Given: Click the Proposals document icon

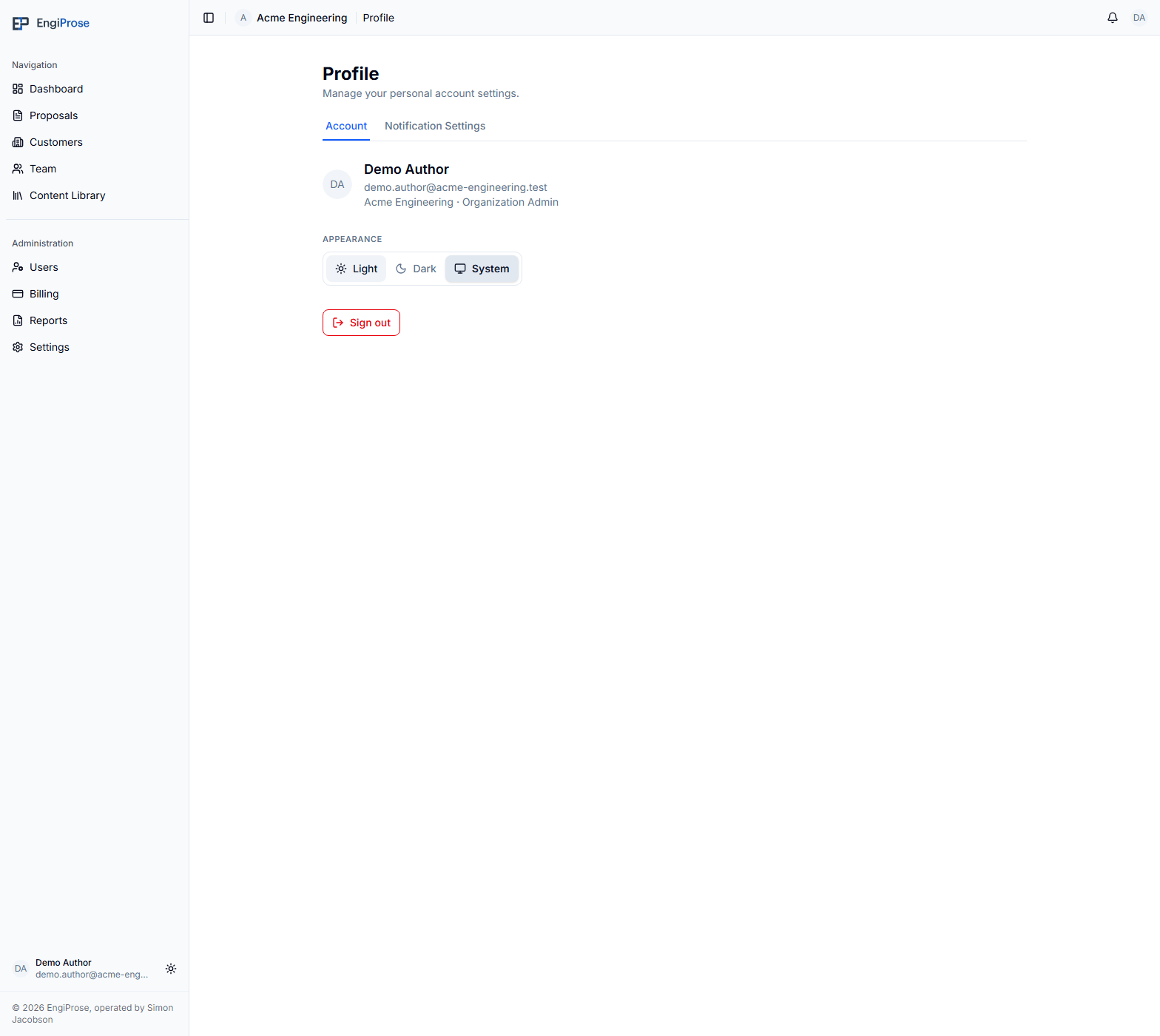Looking at the screenshot, I should (x=18, y=115).
